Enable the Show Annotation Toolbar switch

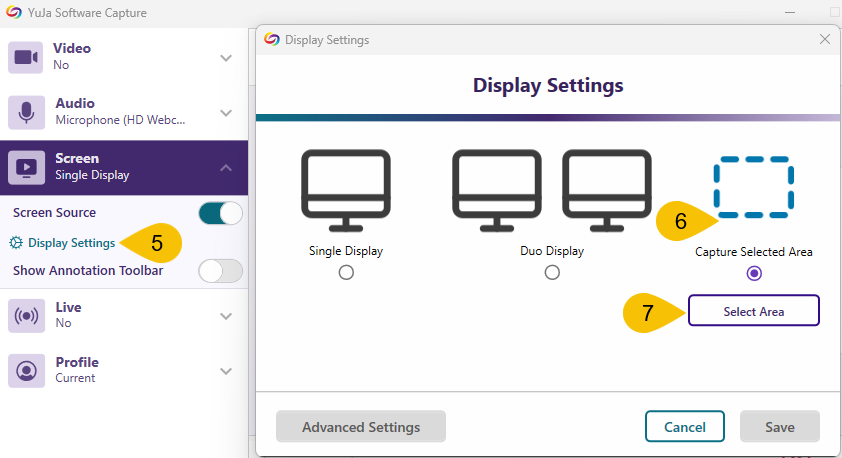[x=221, y=271]
